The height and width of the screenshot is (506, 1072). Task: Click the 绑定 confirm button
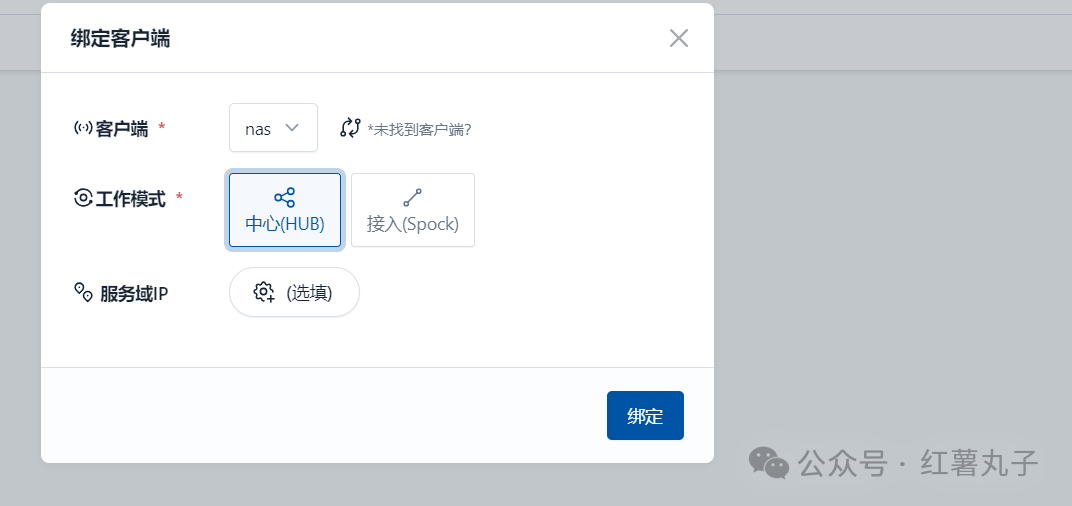[x=645, y=416]
